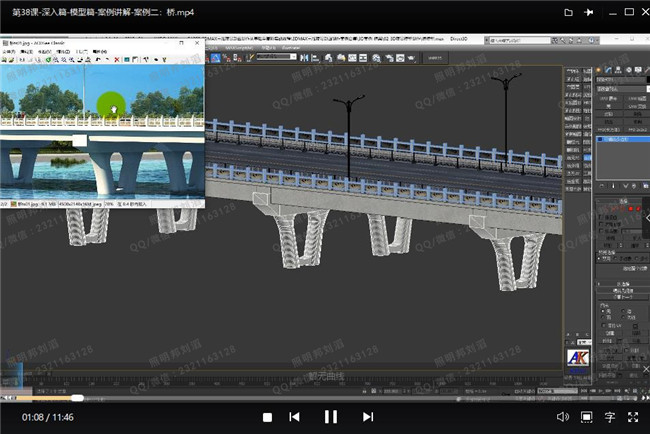Open the Material Editor

pyautogui.click(x=376, y=58)
